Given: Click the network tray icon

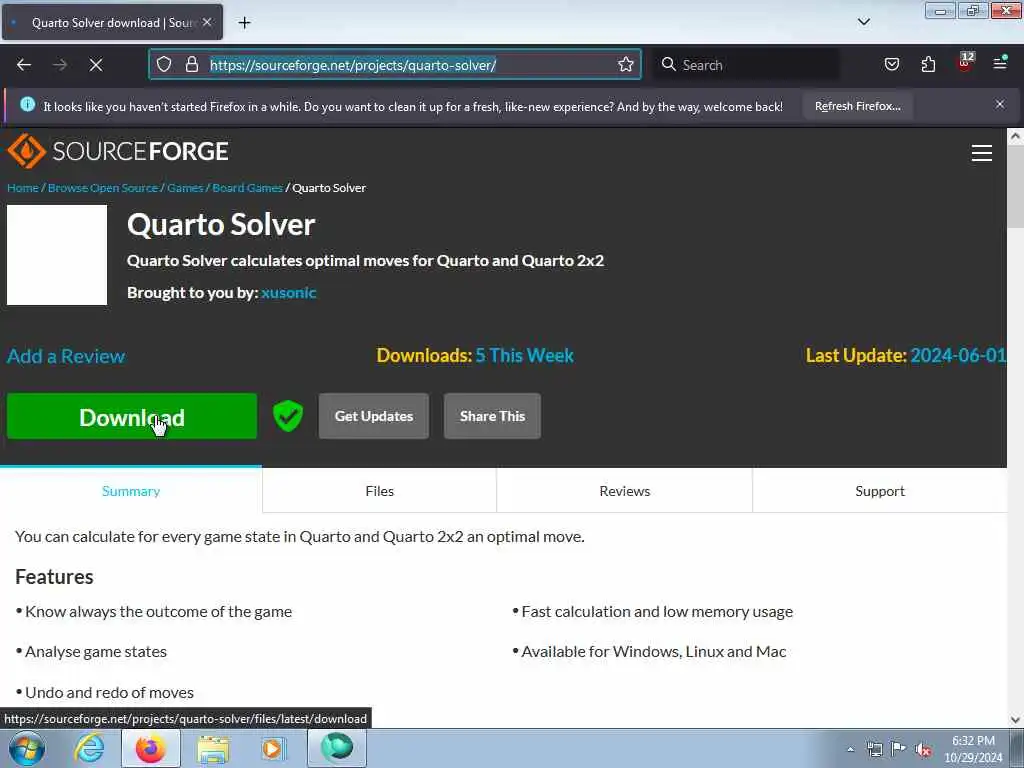Looking at the screenshot, I should [874, 749].
